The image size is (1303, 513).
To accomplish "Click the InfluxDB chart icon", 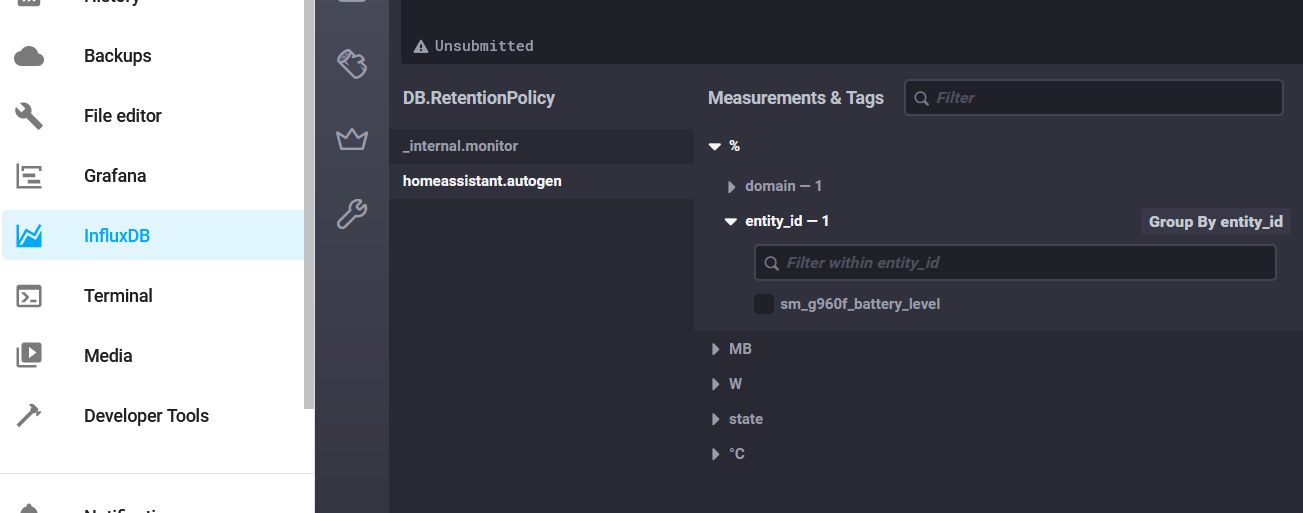I will point(29,236).
